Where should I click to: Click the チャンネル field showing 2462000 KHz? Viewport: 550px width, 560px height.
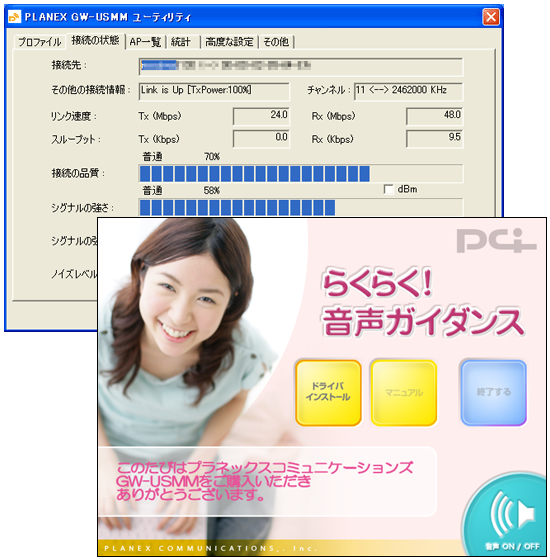(x=409, y=91)
